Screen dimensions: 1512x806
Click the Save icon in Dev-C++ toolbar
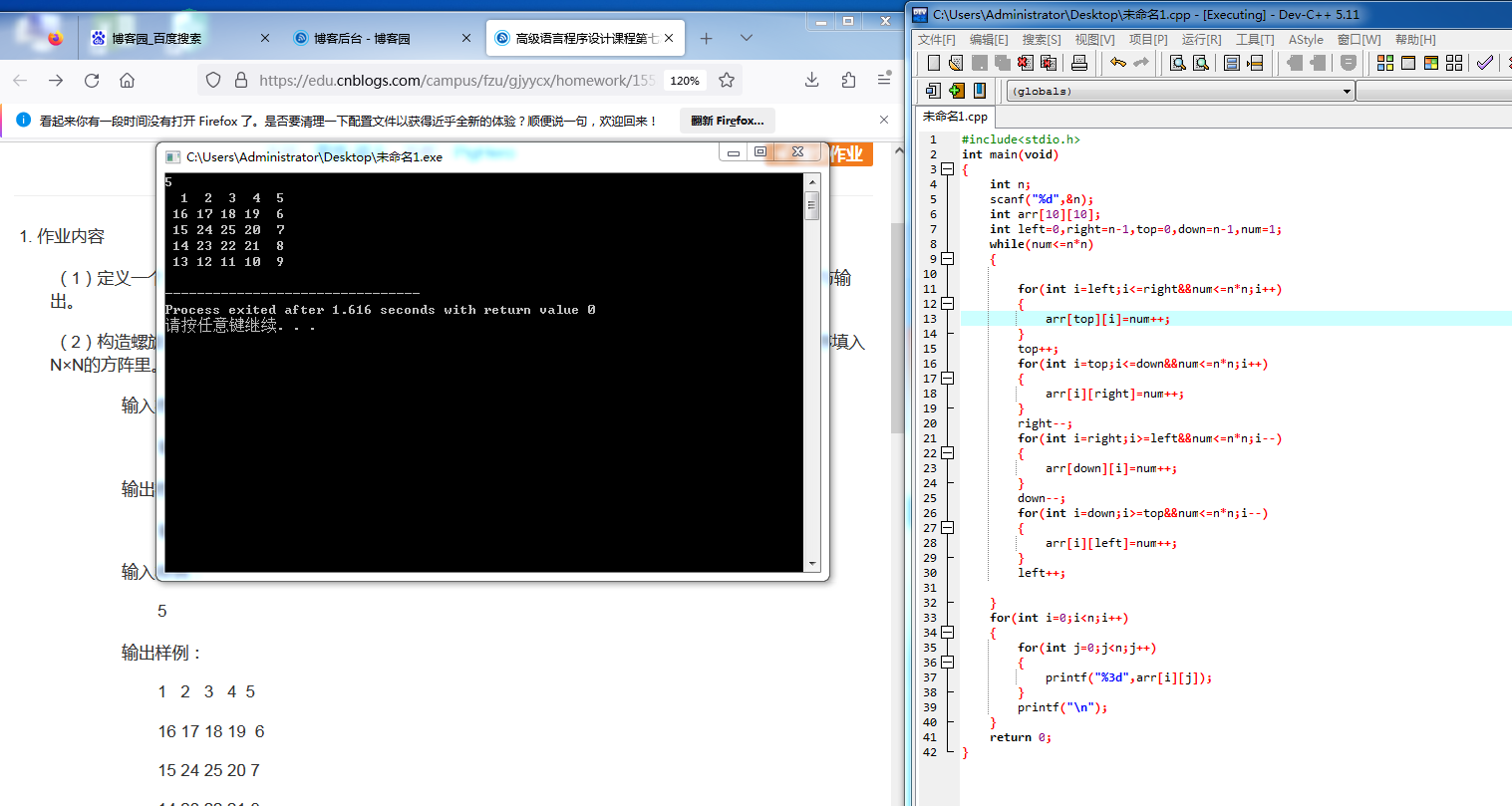tap(979, 63)
